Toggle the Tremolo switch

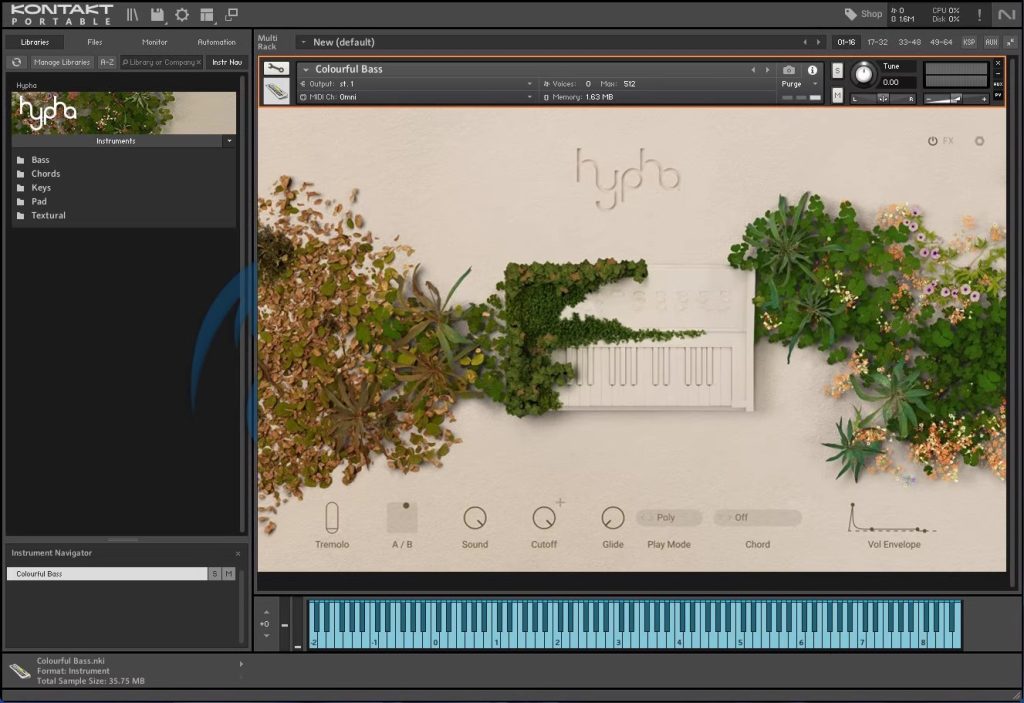332,518
